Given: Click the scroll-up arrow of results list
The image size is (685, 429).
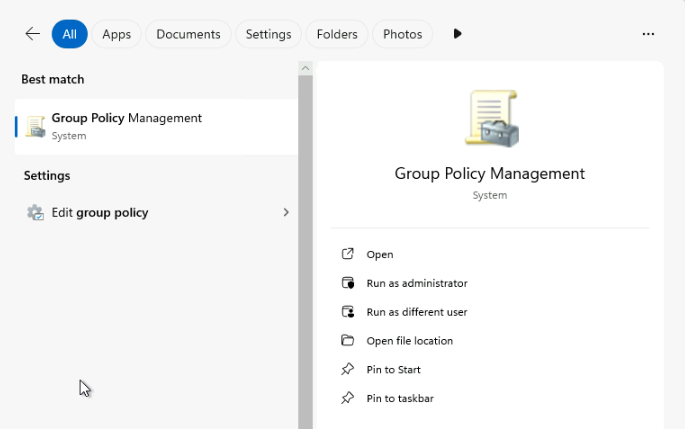Looking at the screenshot, I should [305, 68].
